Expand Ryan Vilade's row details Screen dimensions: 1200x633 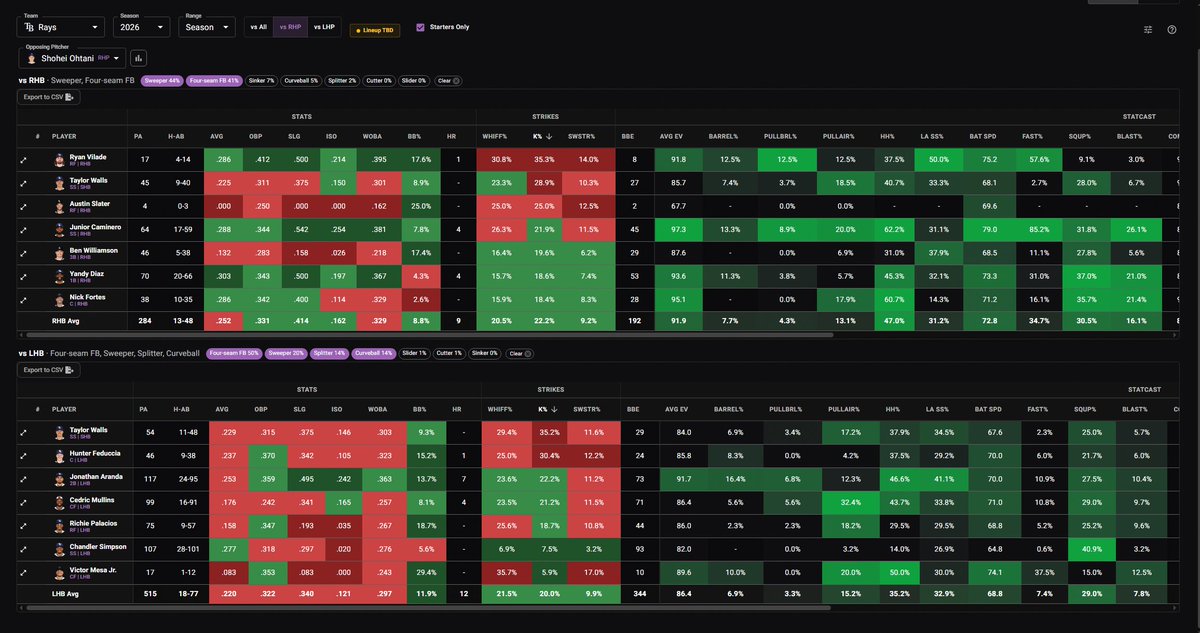click(23, 159)
